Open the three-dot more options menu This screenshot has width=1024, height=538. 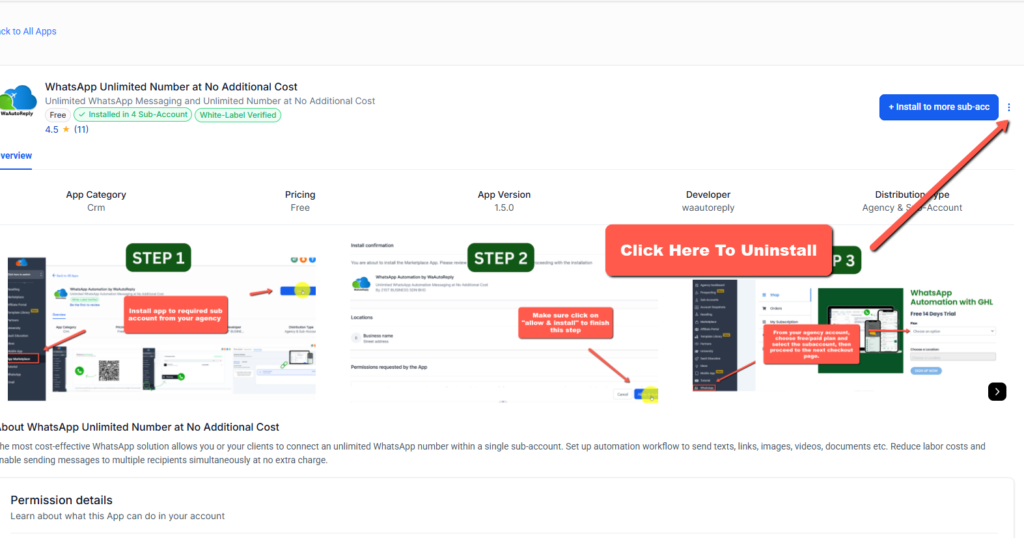(1009, 107)
